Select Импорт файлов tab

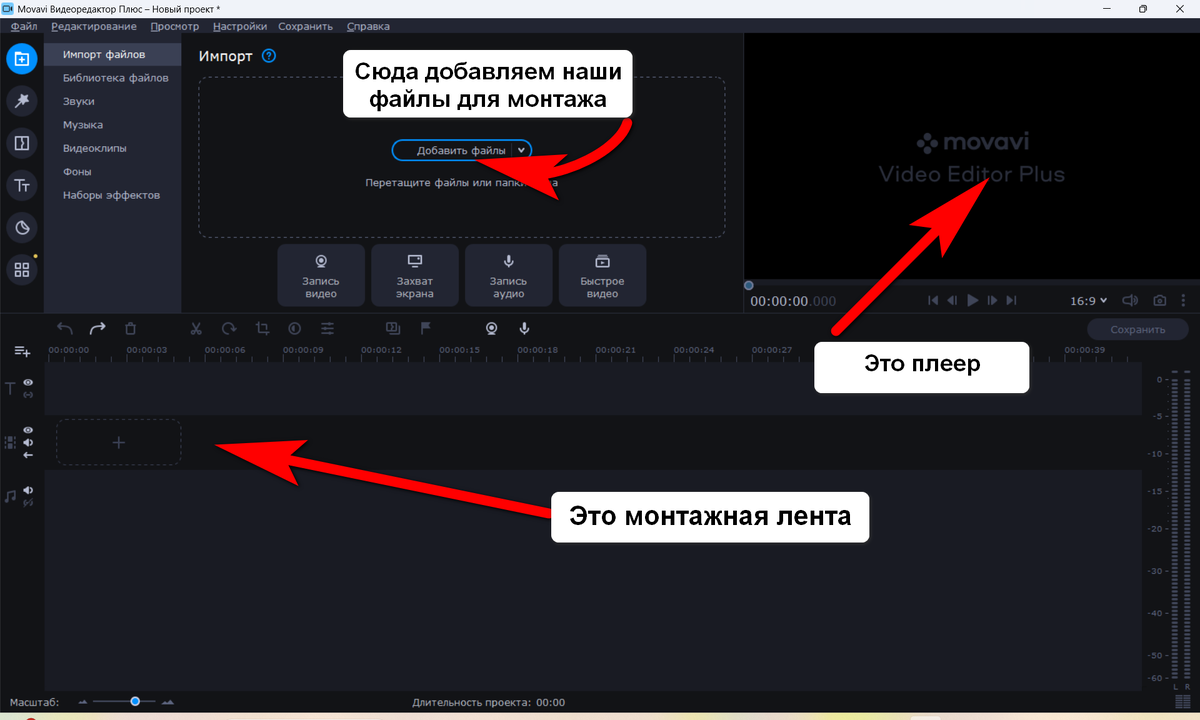pos(113,54)
